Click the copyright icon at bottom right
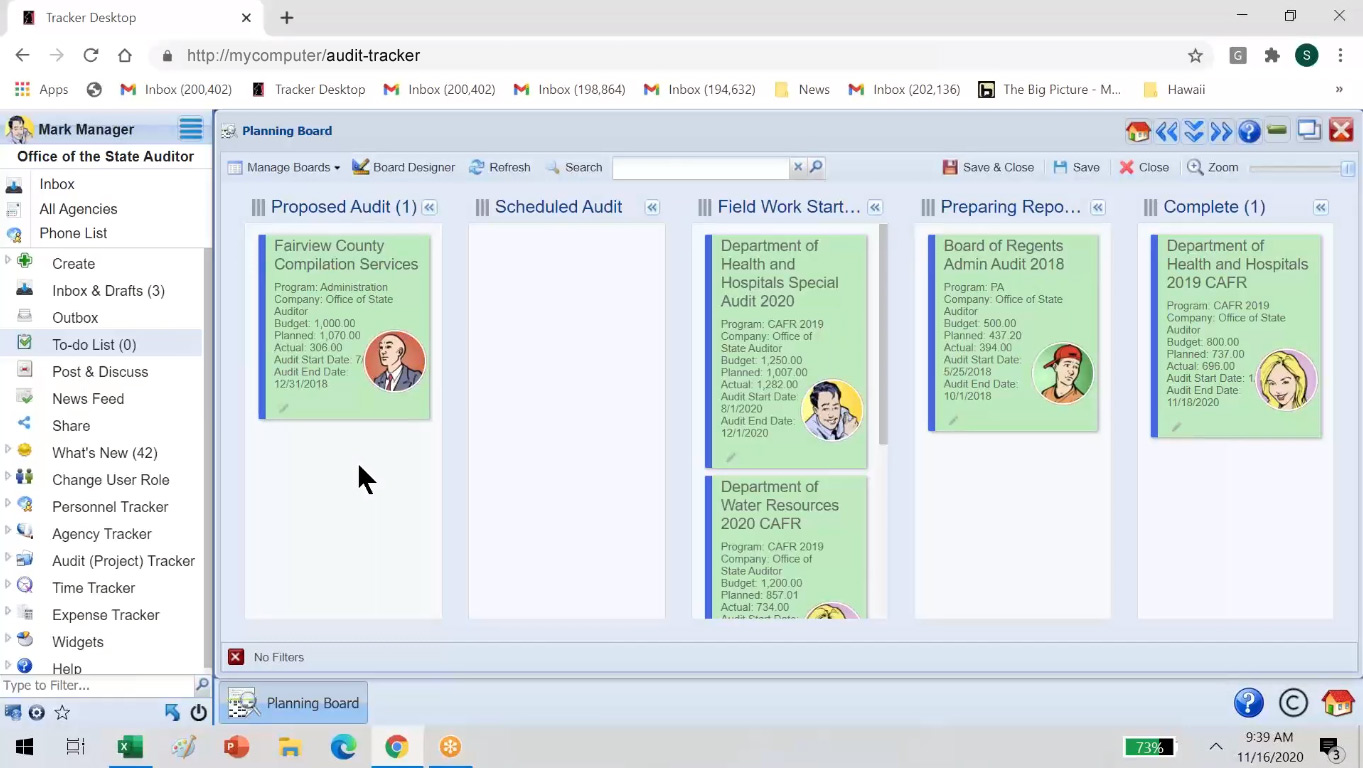The image size is (1363, 768). point(1293,703)
